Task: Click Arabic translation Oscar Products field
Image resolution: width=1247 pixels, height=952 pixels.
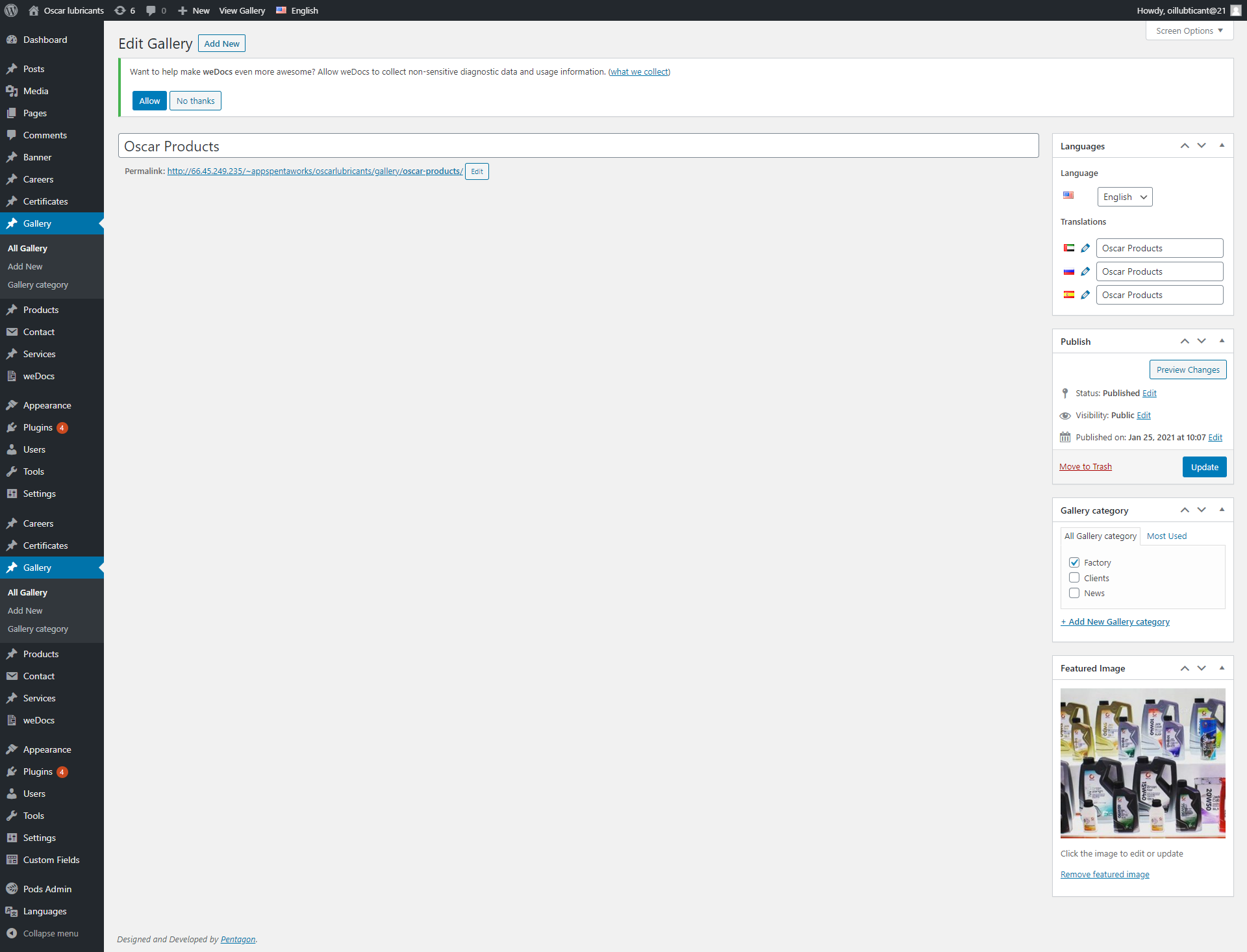Action: [1159, 248]
